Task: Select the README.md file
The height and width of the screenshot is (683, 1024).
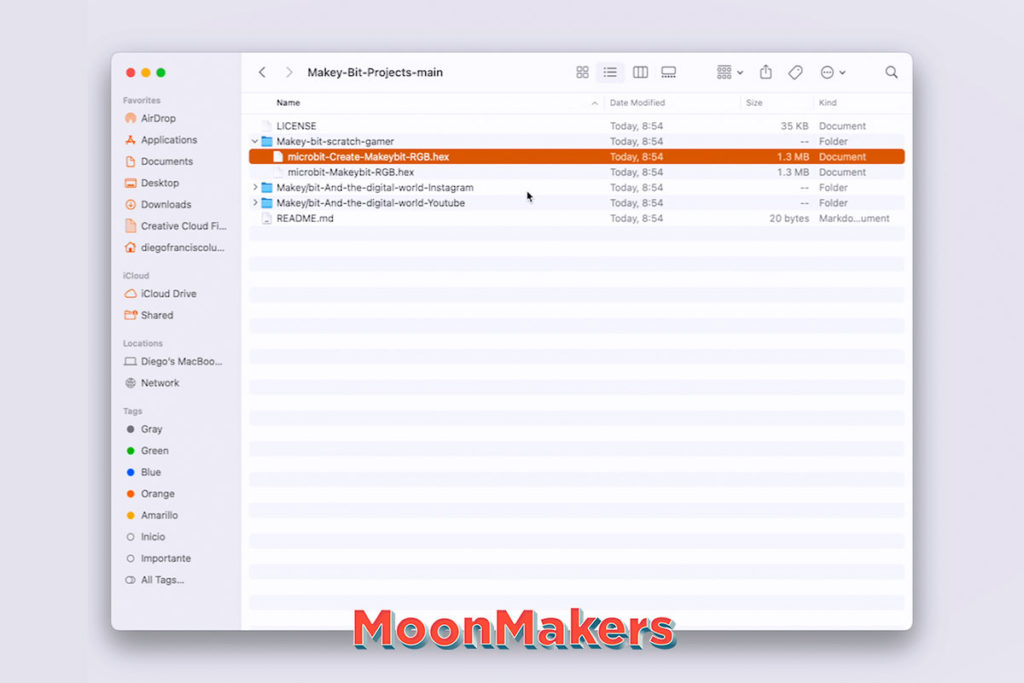Action: coord(304,219)
